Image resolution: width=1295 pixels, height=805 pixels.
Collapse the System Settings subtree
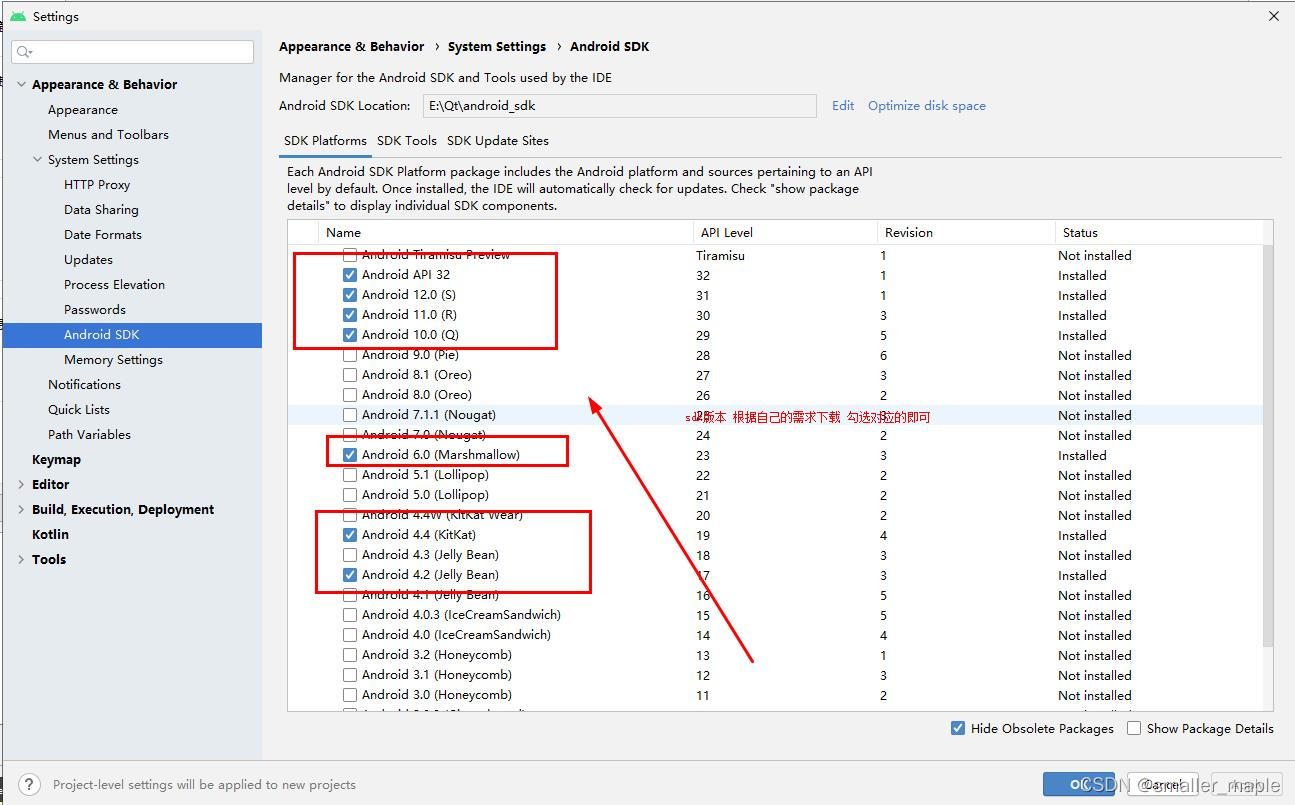point(38,159)
